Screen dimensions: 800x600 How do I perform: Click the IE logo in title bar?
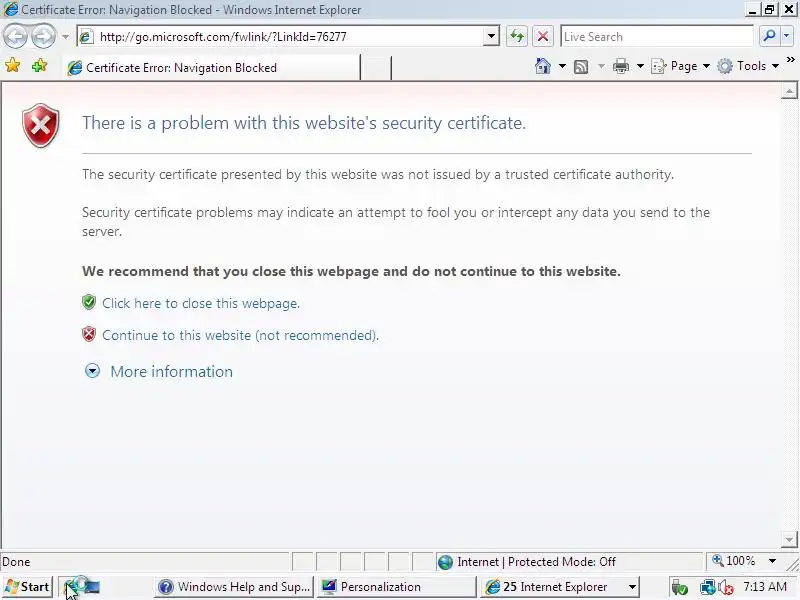[x=10, y=9]
